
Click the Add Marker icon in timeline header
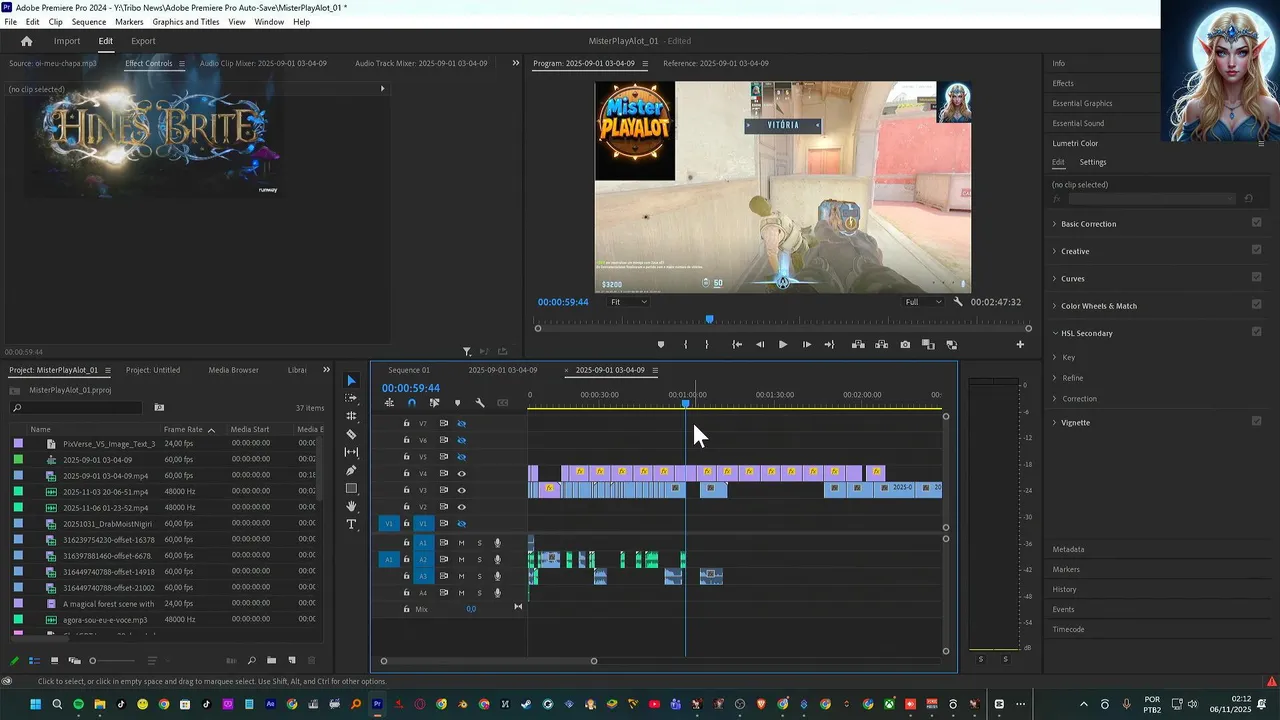pos(458,403)
